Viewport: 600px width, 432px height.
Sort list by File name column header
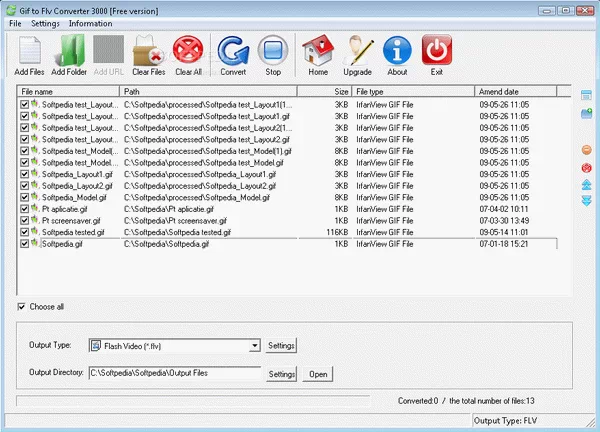click(68, 91)
